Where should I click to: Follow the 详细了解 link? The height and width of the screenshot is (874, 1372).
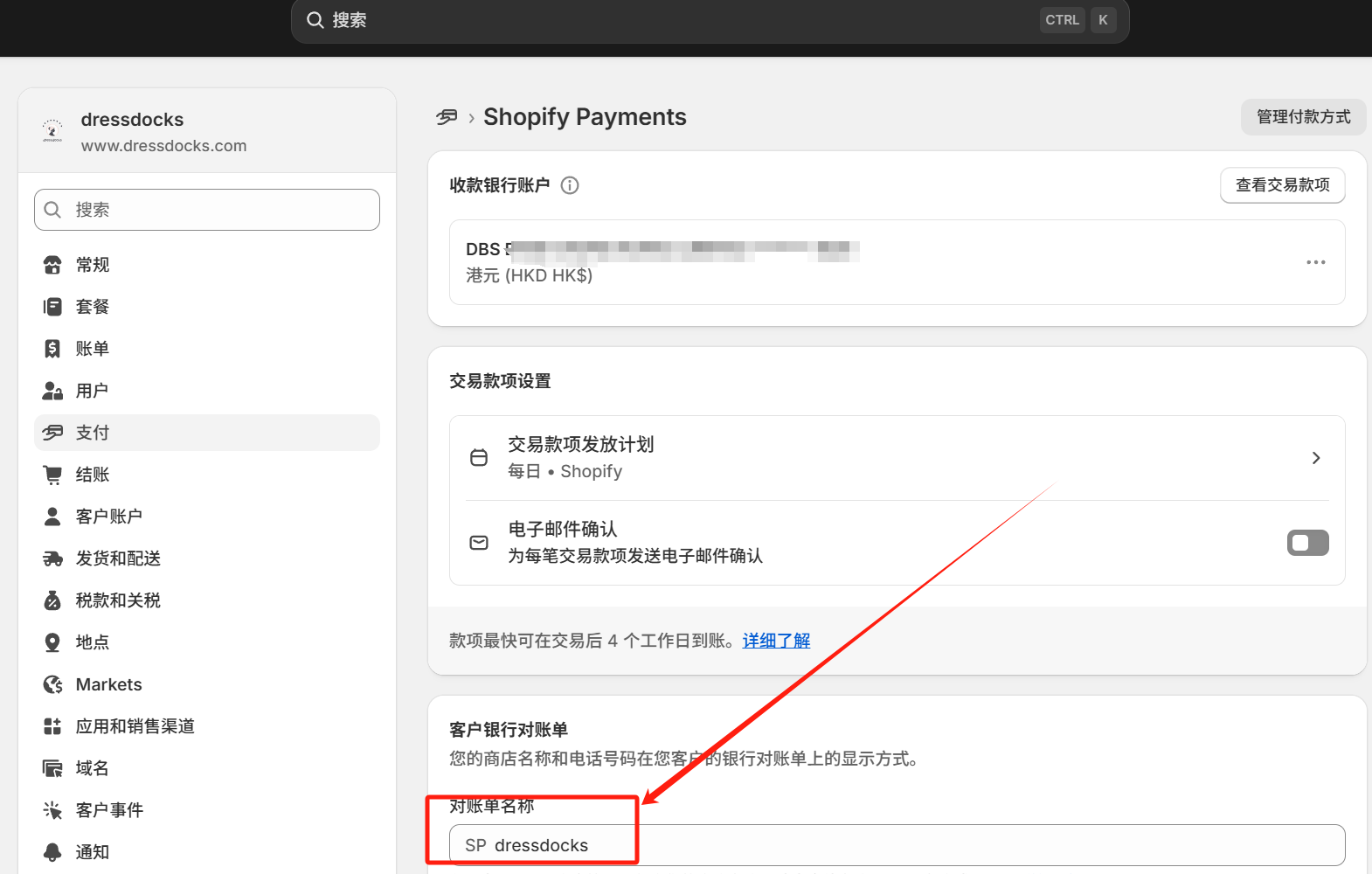776,641
